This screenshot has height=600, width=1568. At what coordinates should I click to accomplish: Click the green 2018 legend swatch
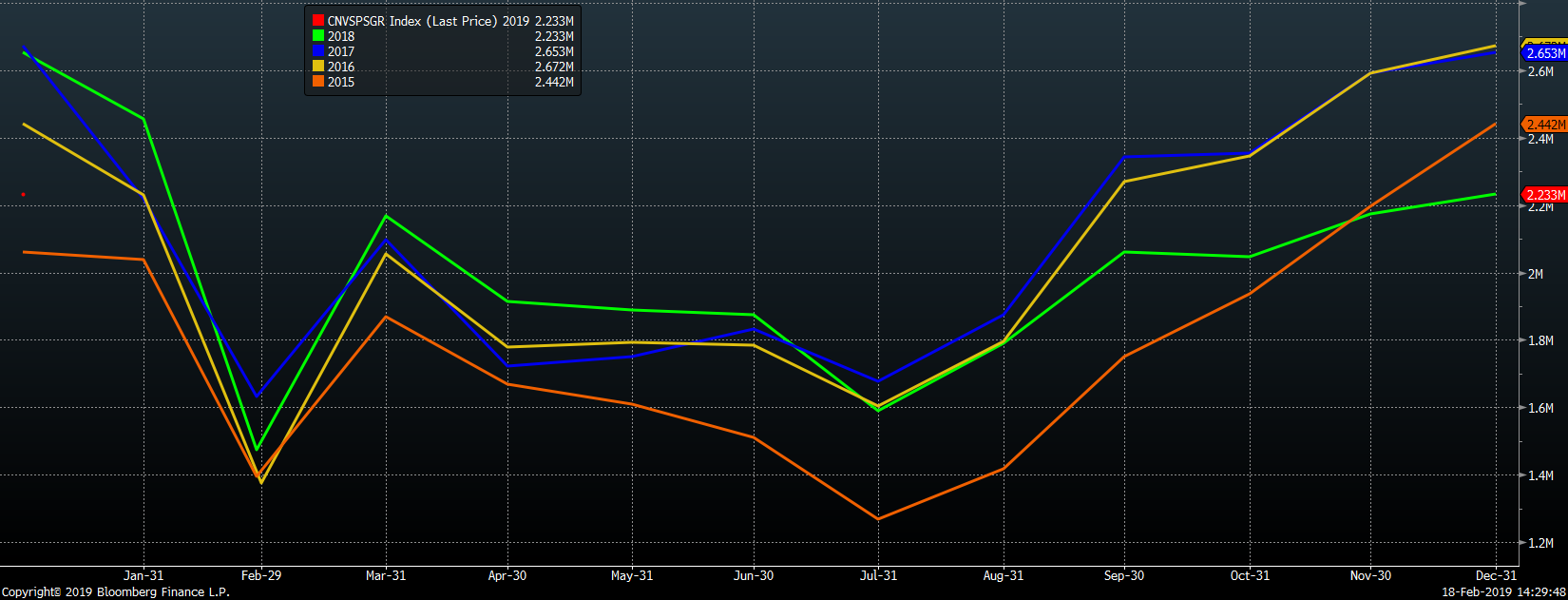click(318, 36)
